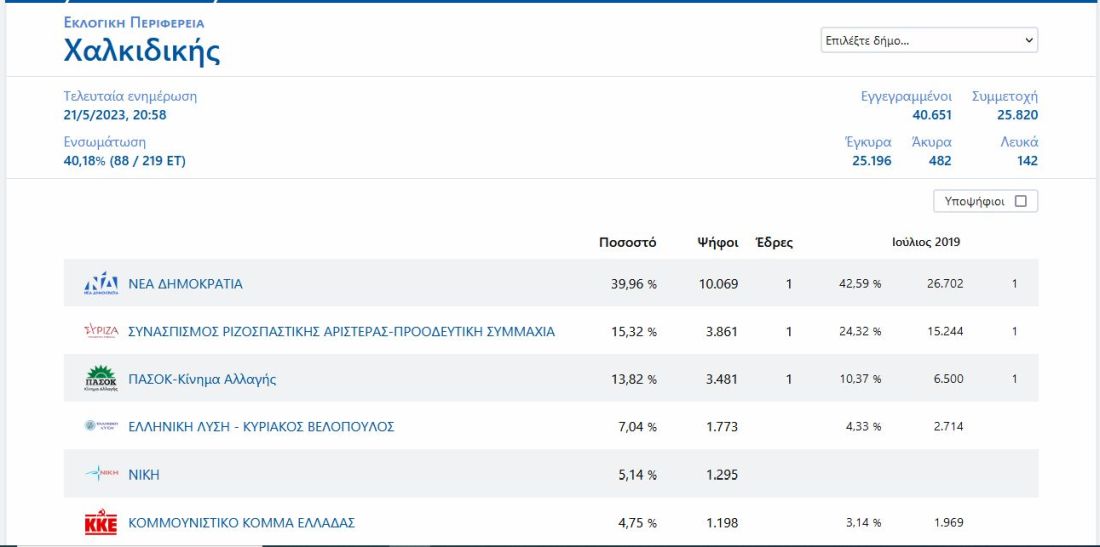This screenshot has width=1100, height=547.
Task: Click the 13,82 % percentage cell
Action: coord(633,379)
